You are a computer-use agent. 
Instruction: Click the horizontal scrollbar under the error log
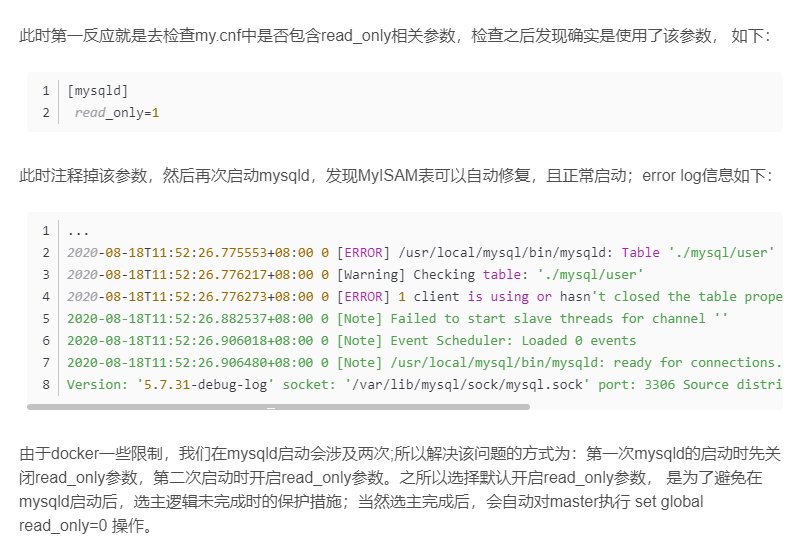pos(278,407)
